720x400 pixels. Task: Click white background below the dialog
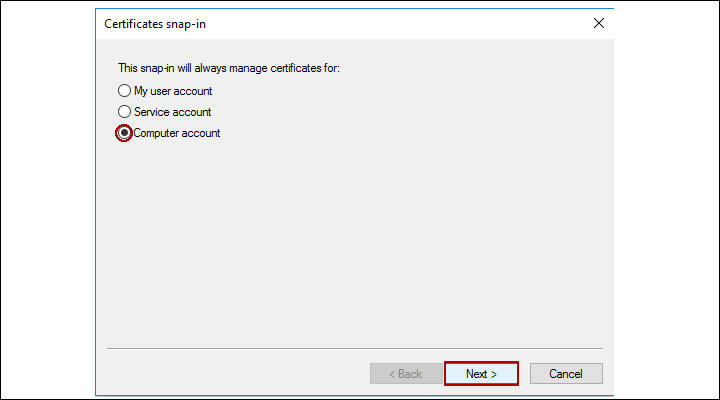(355, 395)
